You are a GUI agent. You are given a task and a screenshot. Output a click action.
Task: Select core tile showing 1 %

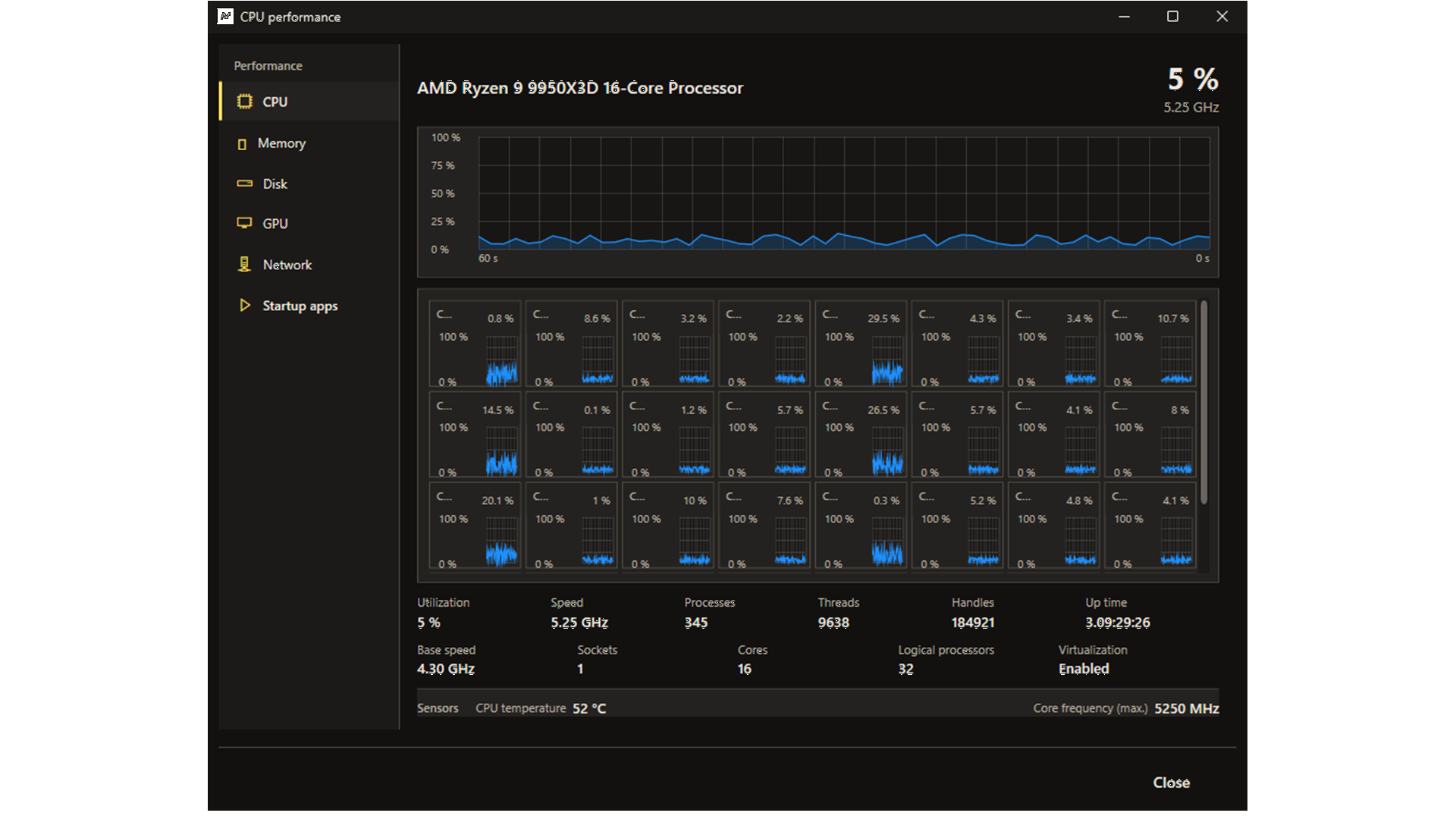click(572, 526)
